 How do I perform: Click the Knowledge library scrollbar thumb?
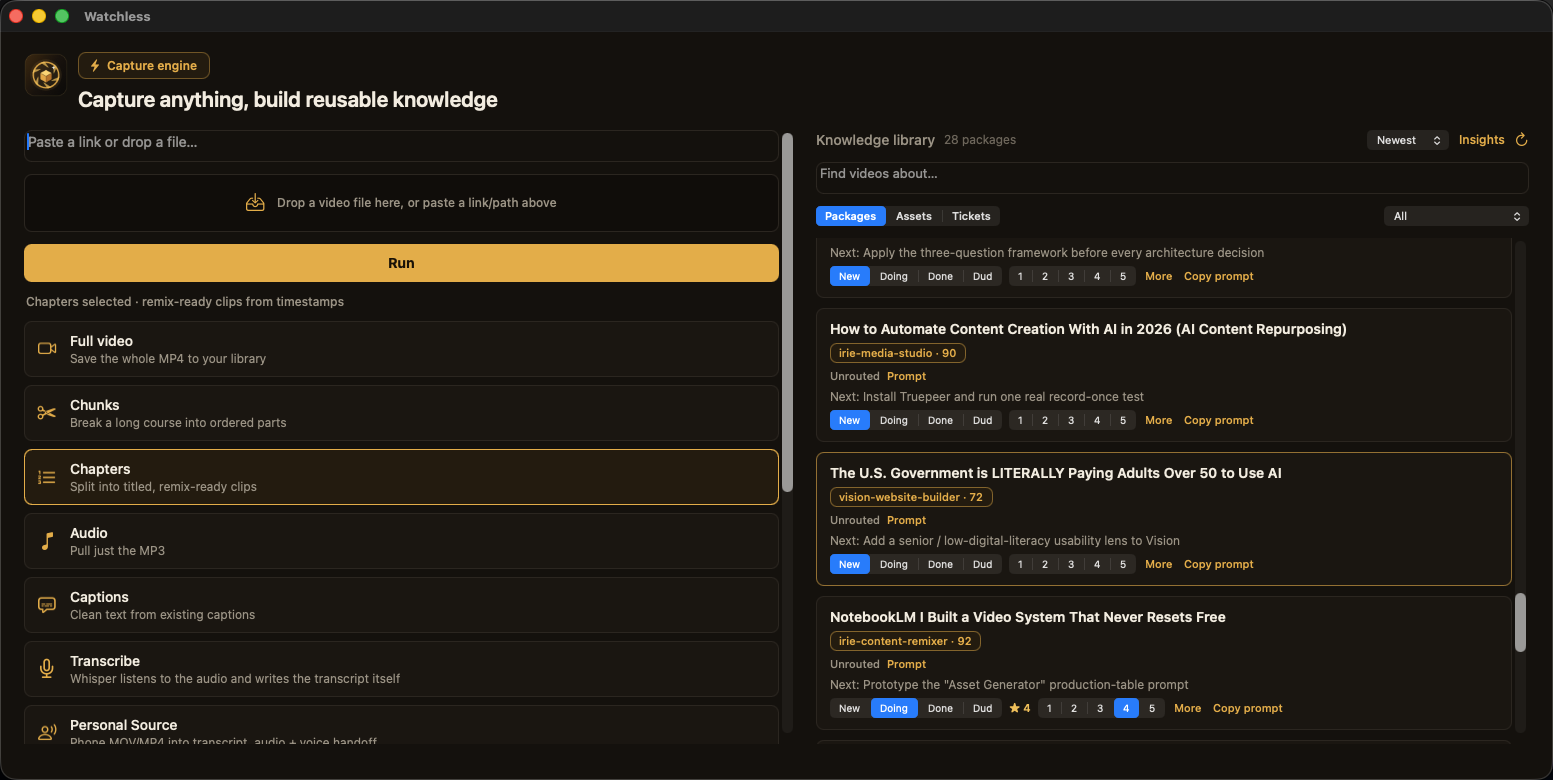[1521, 622]
